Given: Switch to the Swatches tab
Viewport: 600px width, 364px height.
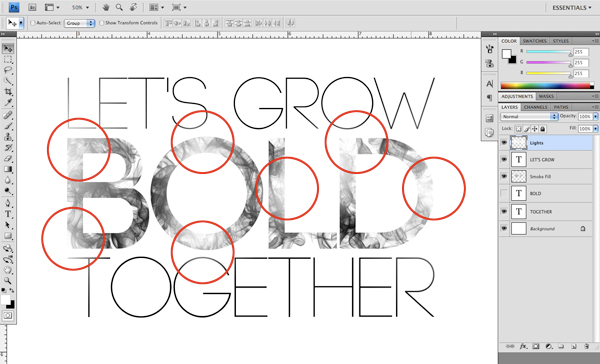Looking at the screenshot, I should pyautogui.click(x=534, y=41).
